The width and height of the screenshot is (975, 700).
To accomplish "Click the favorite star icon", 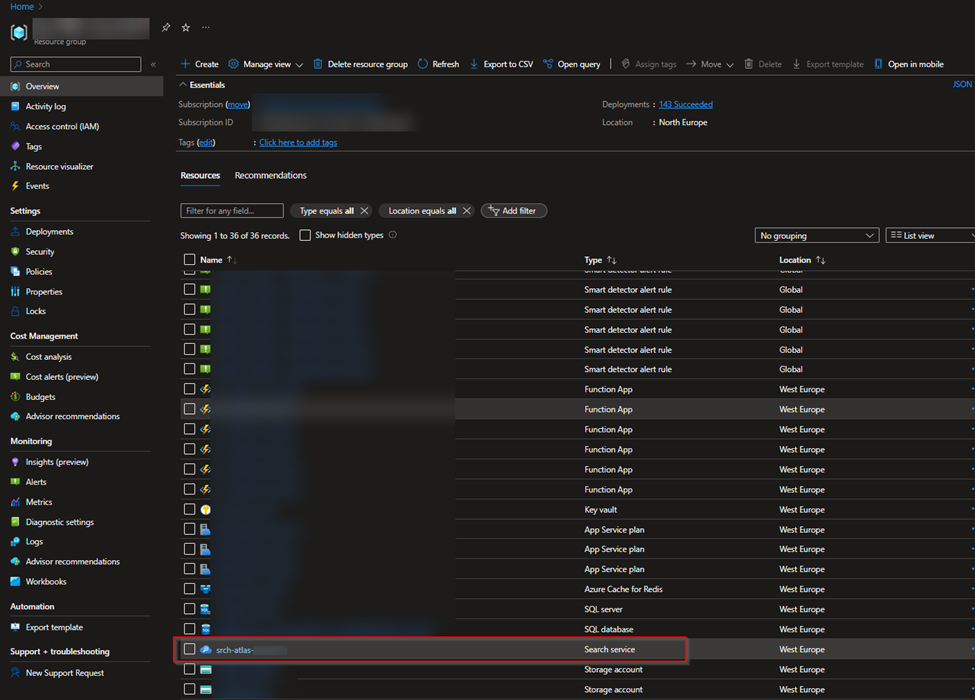I will 186,28.
